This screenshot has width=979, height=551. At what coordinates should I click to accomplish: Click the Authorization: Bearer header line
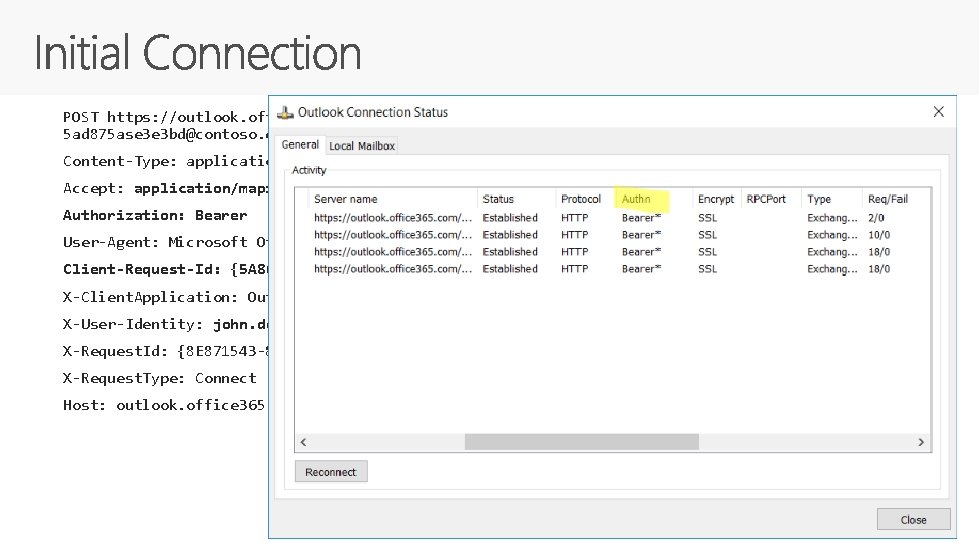click(x=155, y=215)
